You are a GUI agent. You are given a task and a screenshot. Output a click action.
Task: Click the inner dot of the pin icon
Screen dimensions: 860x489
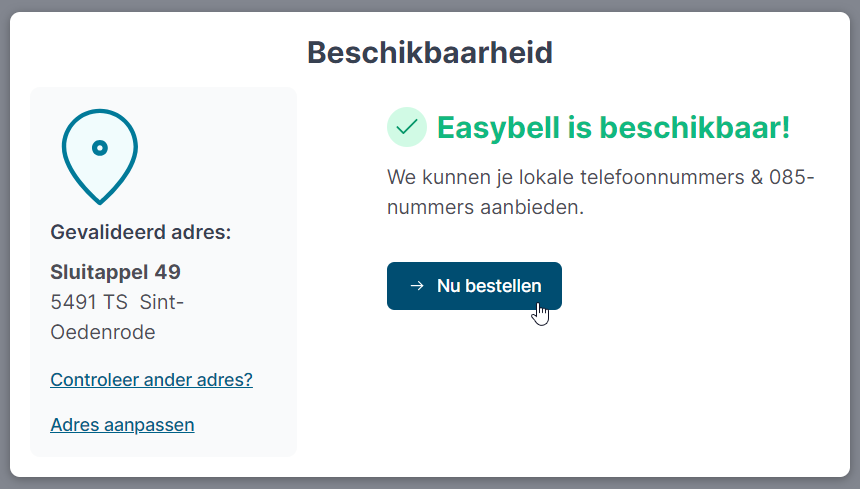[x=99, y=148]
